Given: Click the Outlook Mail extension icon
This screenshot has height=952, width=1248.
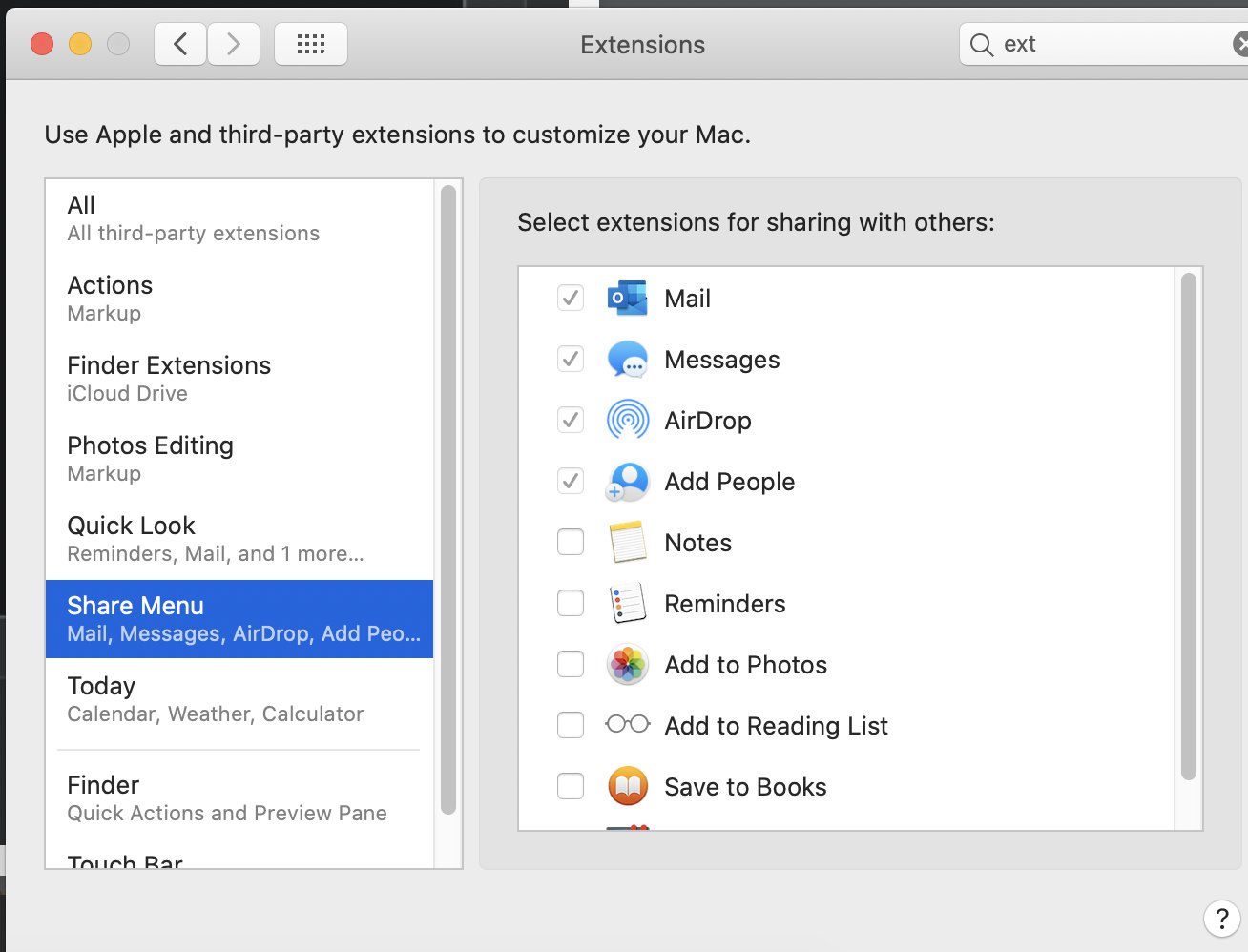Looking at the screenshot, I should click(627, 299).
